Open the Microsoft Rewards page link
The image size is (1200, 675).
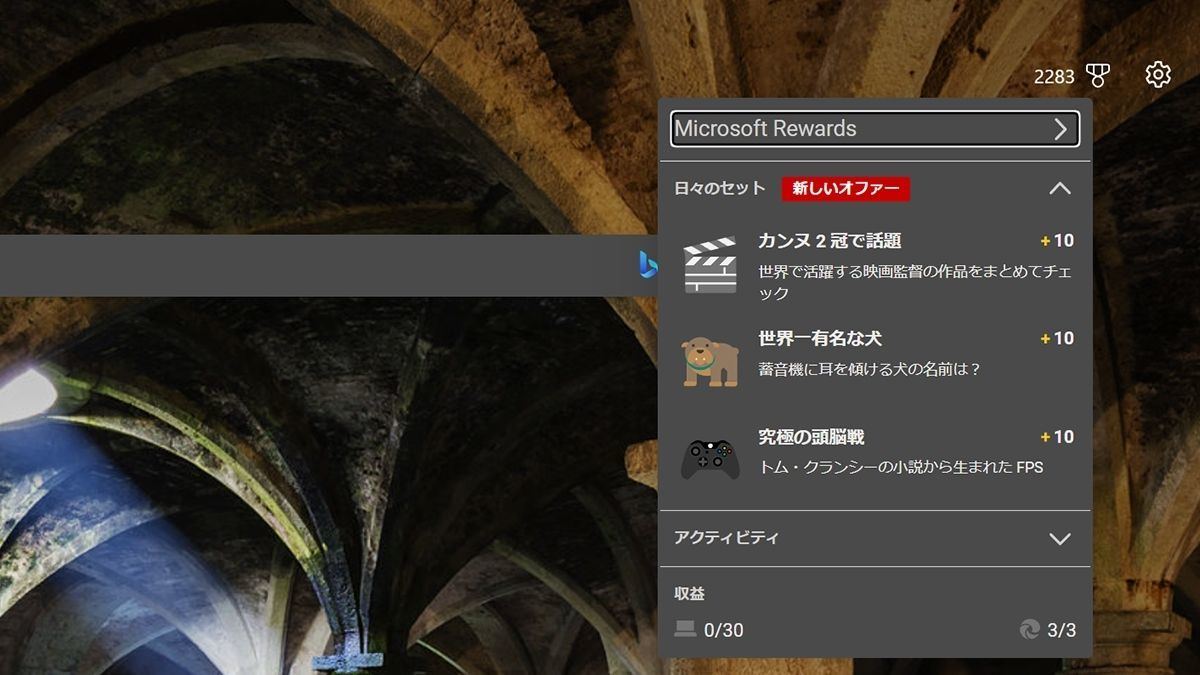[x=875, y=128]
